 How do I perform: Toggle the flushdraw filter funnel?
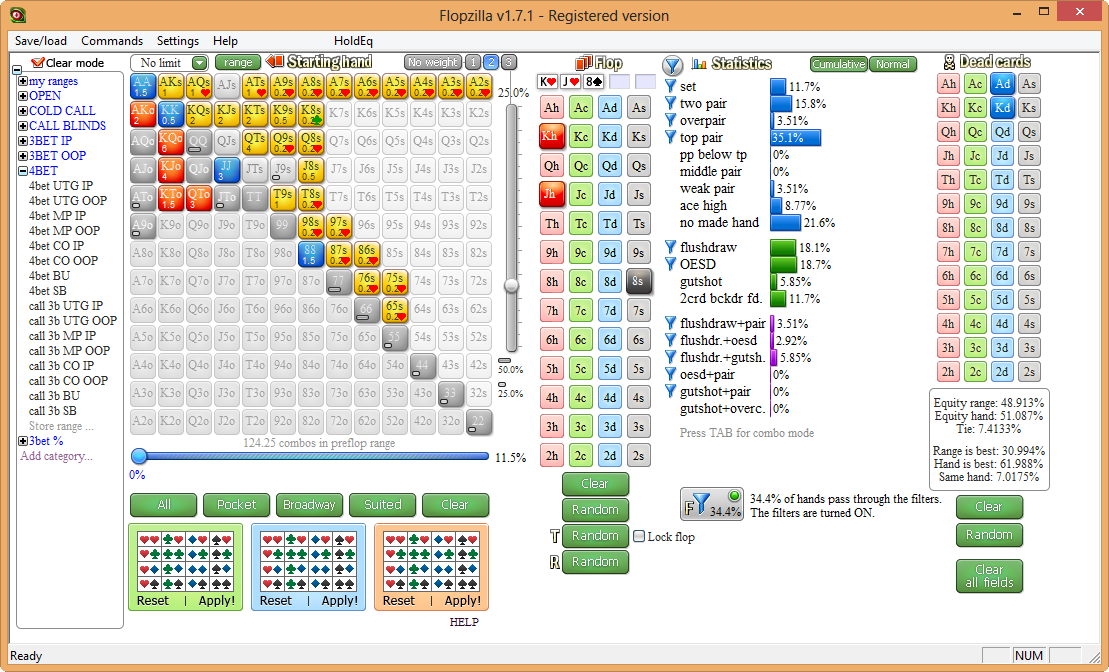pos(670,247)
